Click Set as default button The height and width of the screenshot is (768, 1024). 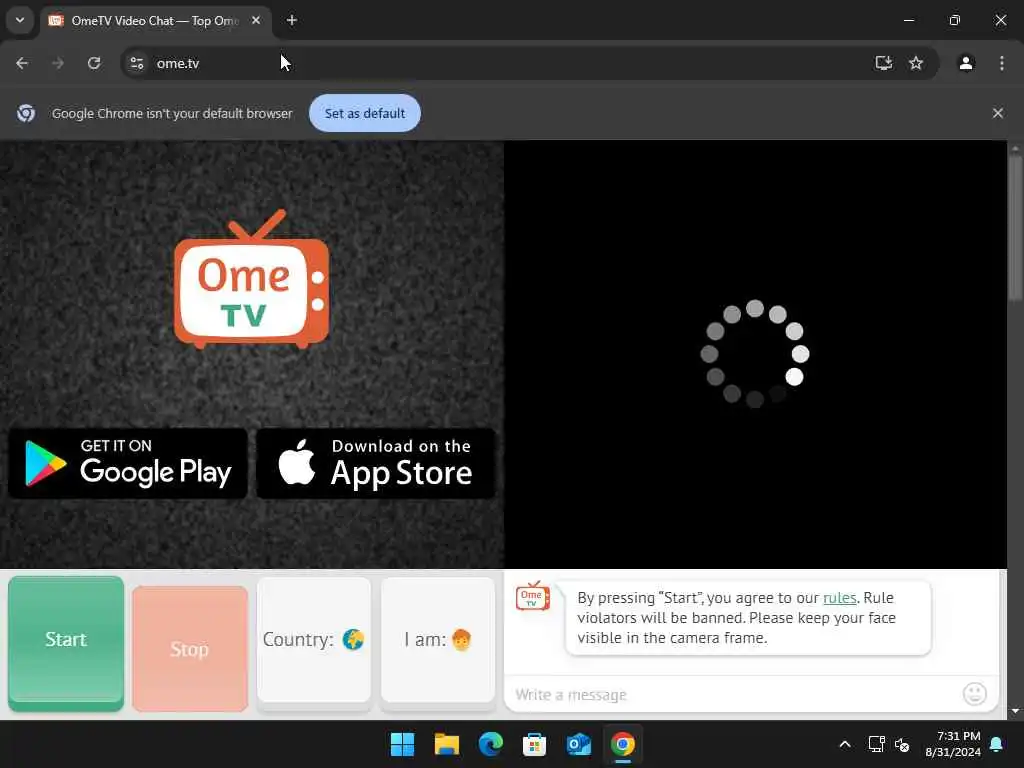pyautogui.click(x=364, y=113)
